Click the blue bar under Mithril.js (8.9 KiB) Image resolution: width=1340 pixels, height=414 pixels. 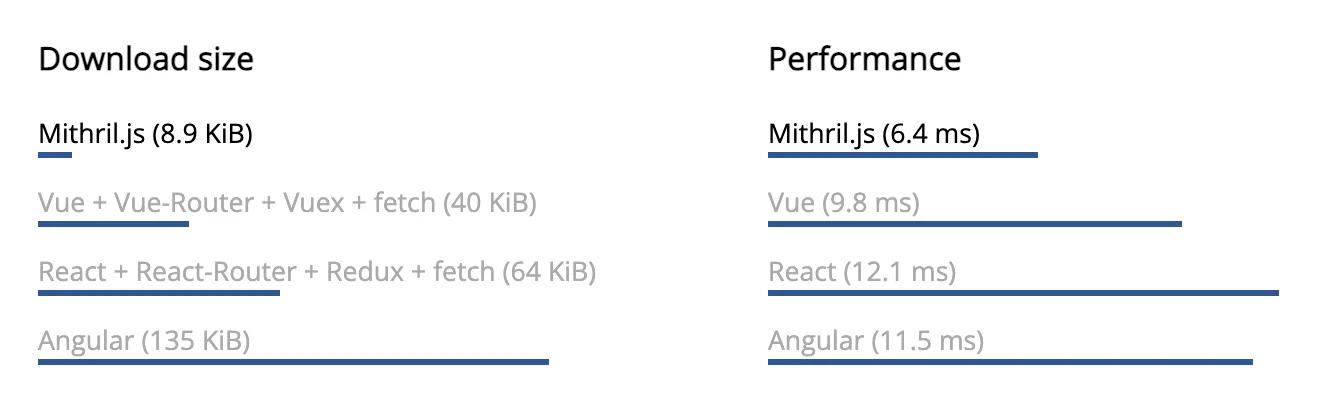(55, 155)
